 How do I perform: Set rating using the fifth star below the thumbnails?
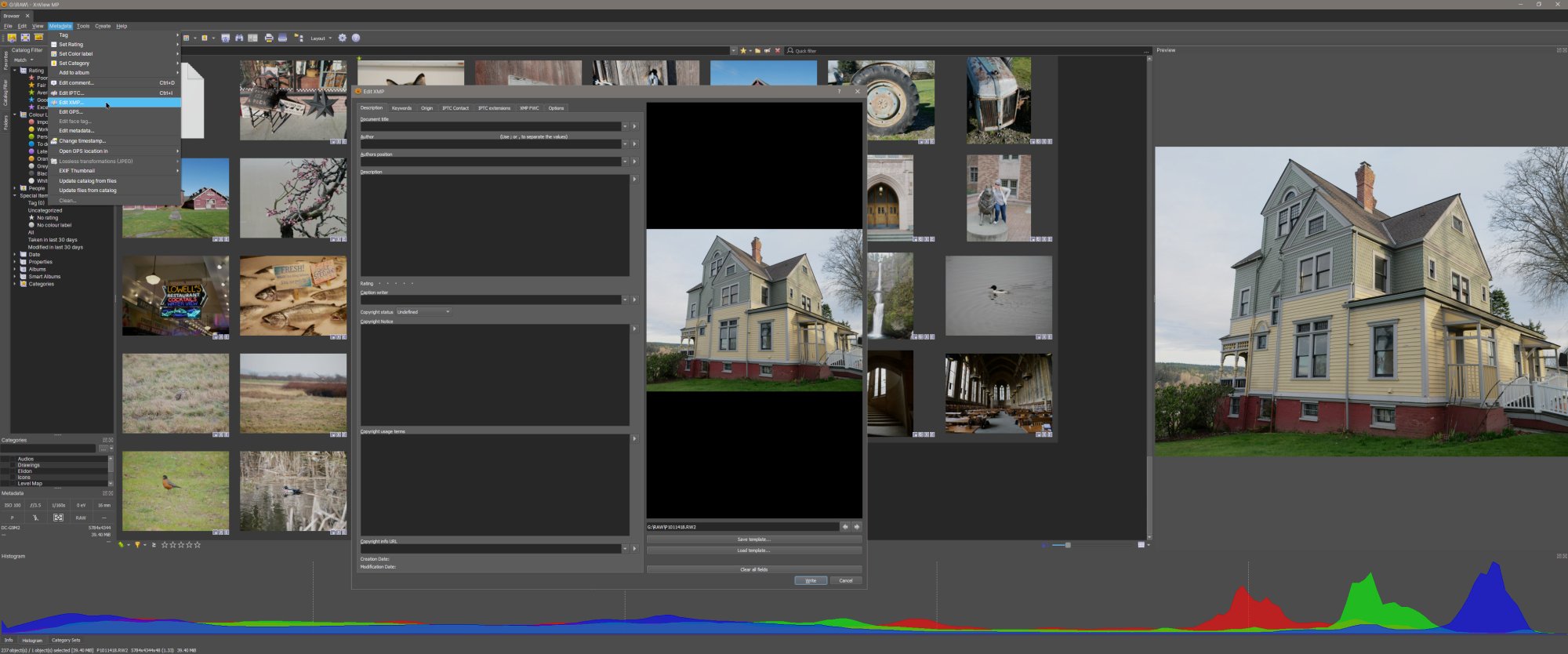pos(198,544)
